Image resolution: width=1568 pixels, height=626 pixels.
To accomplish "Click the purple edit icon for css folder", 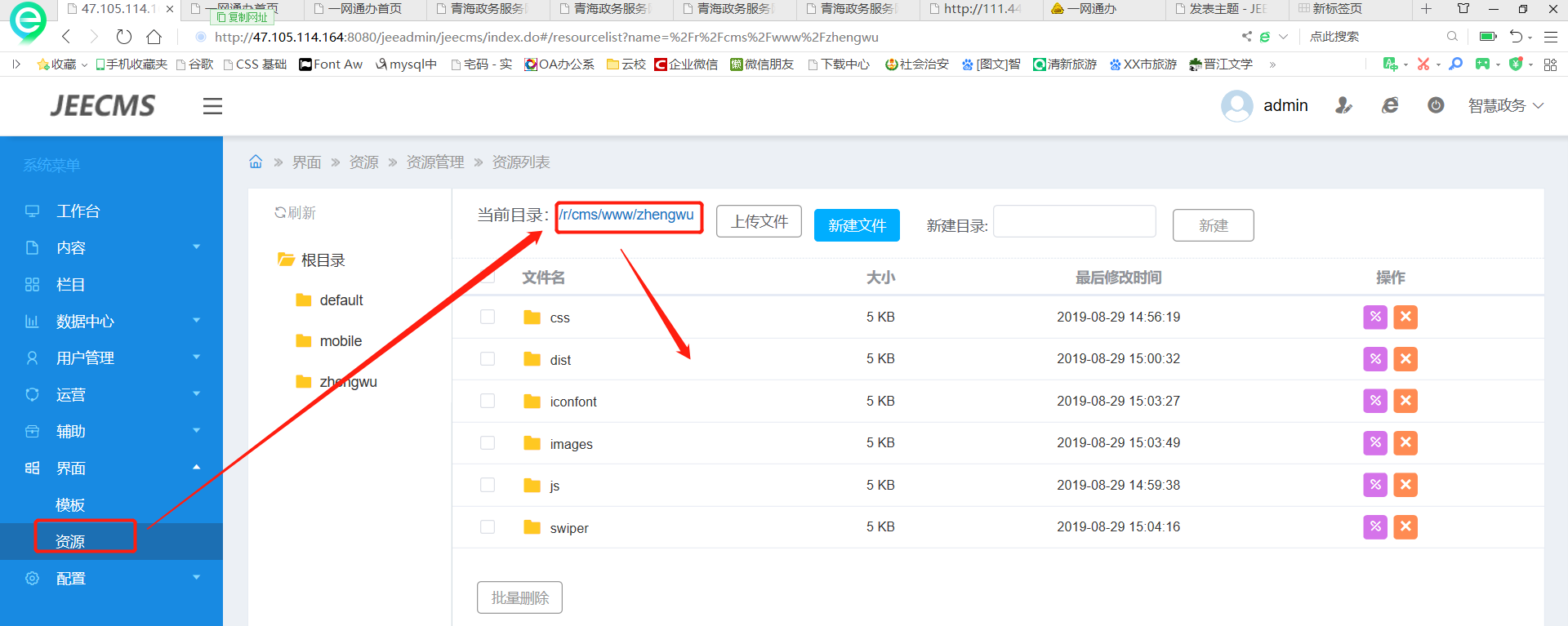I will [1375, 317].
